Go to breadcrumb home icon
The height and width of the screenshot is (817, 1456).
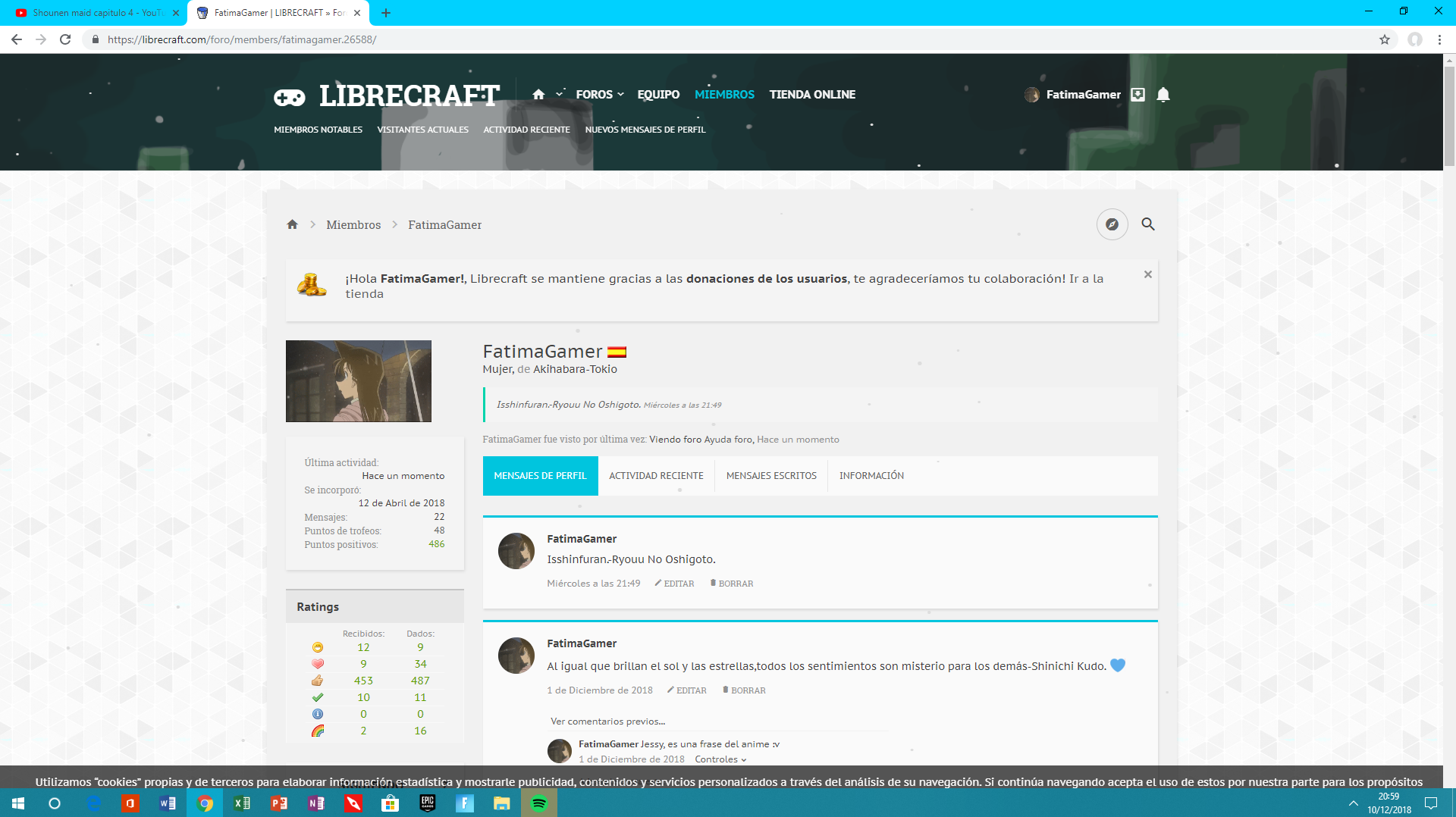click(293, 225)
